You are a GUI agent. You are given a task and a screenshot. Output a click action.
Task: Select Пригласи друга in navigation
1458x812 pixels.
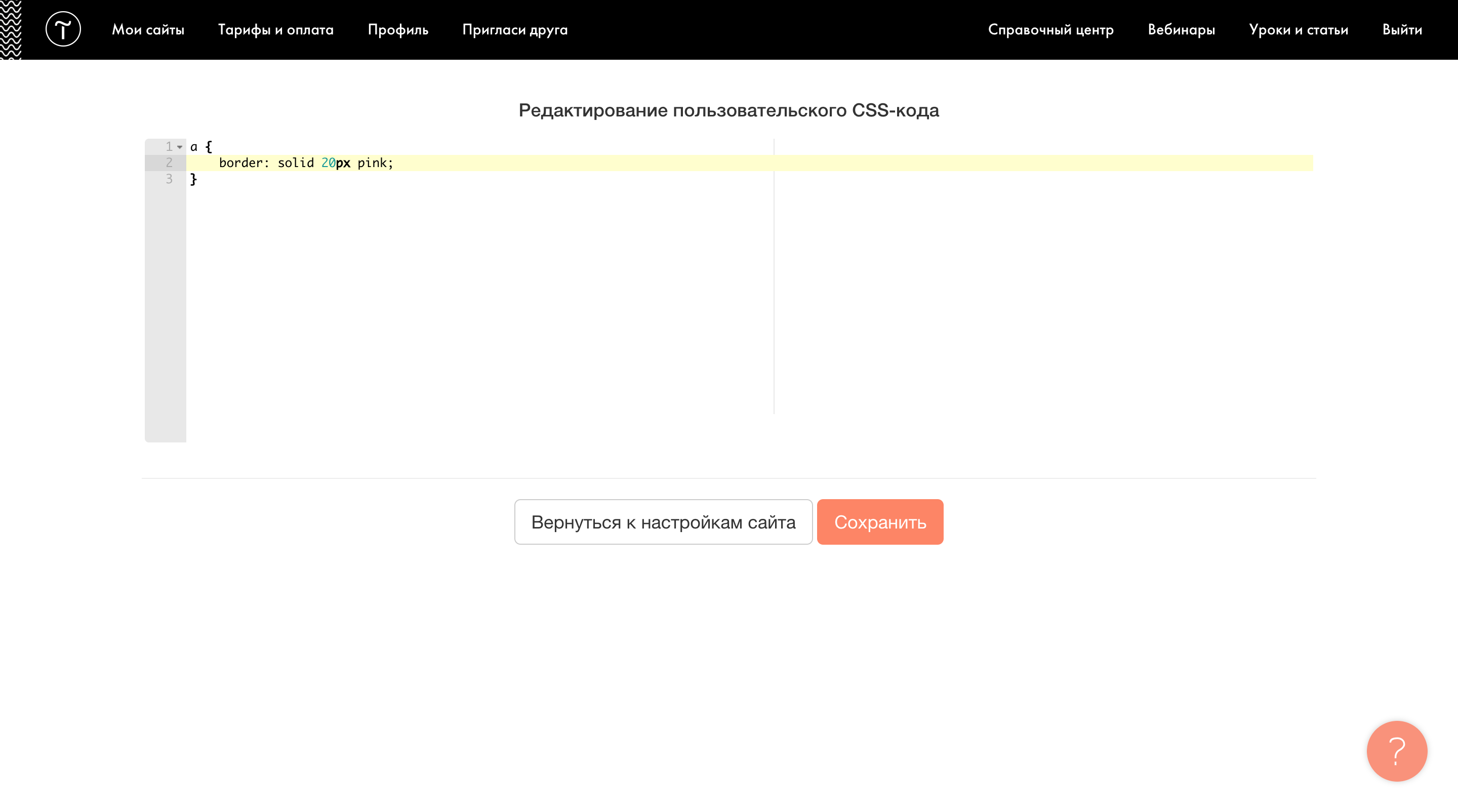pyautogui.click(x=514, y=30)
